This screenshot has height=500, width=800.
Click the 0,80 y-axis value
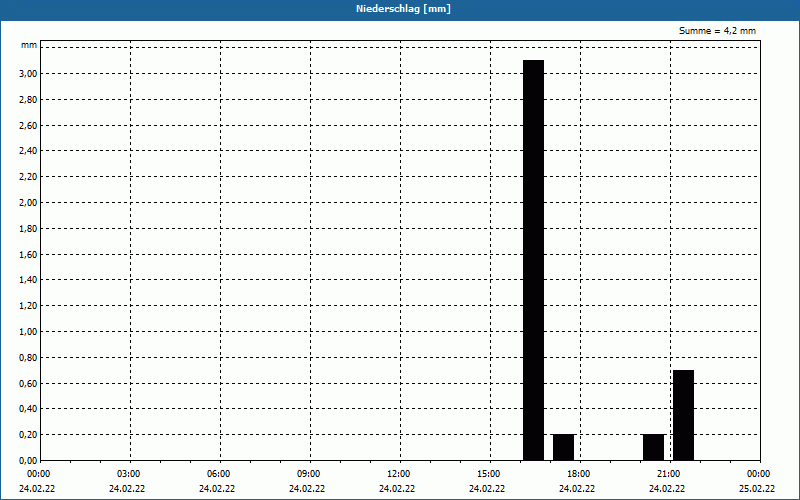pyautogui.click(x=28, y=358)
